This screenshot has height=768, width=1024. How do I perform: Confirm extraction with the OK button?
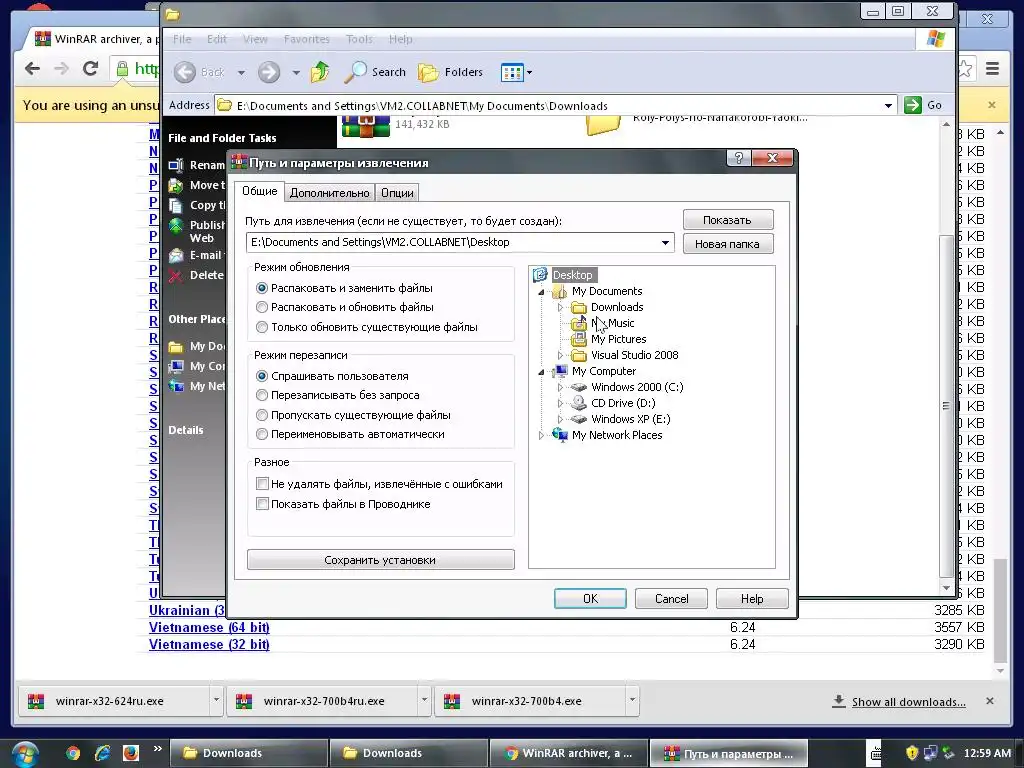[x=590, y=598]
